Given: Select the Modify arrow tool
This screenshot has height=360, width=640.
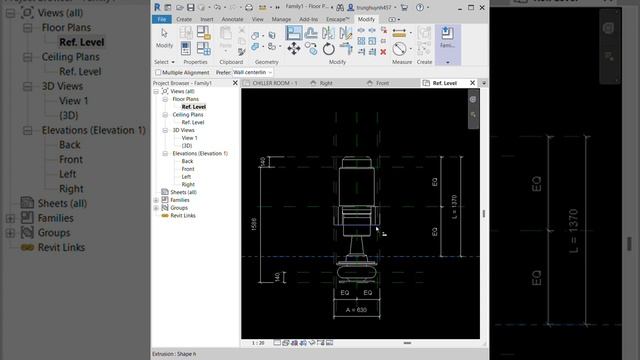Looking at the screenshot, I should tap(164, 38).
